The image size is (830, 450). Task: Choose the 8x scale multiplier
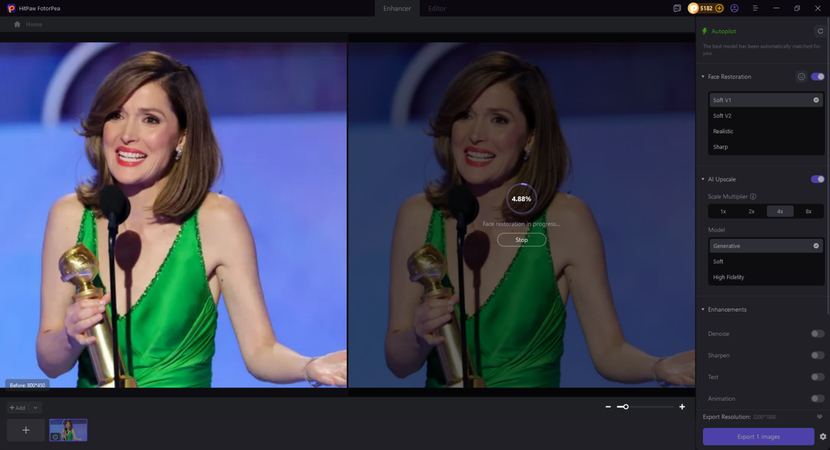[809, 211]
